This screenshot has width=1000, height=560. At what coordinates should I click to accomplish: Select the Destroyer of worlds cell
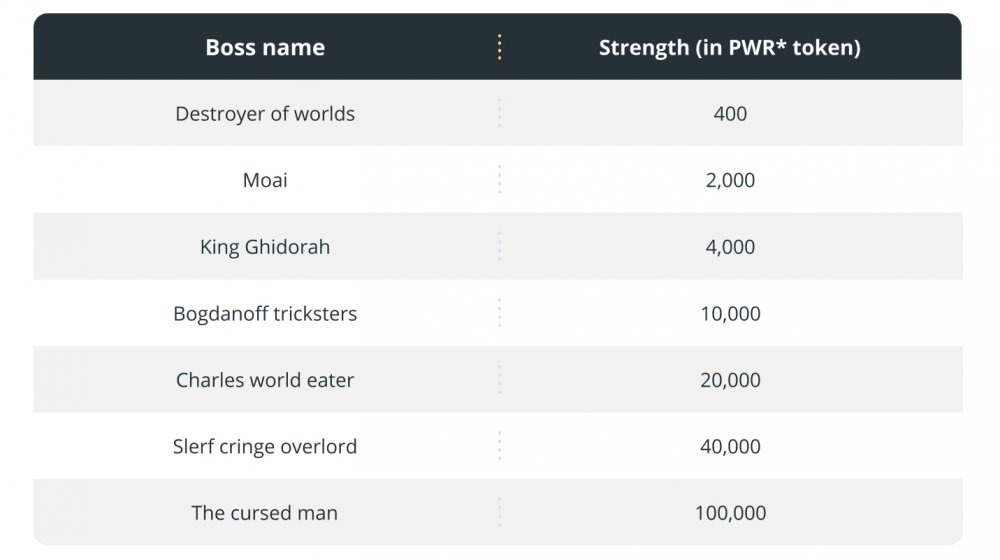[265, 114]
